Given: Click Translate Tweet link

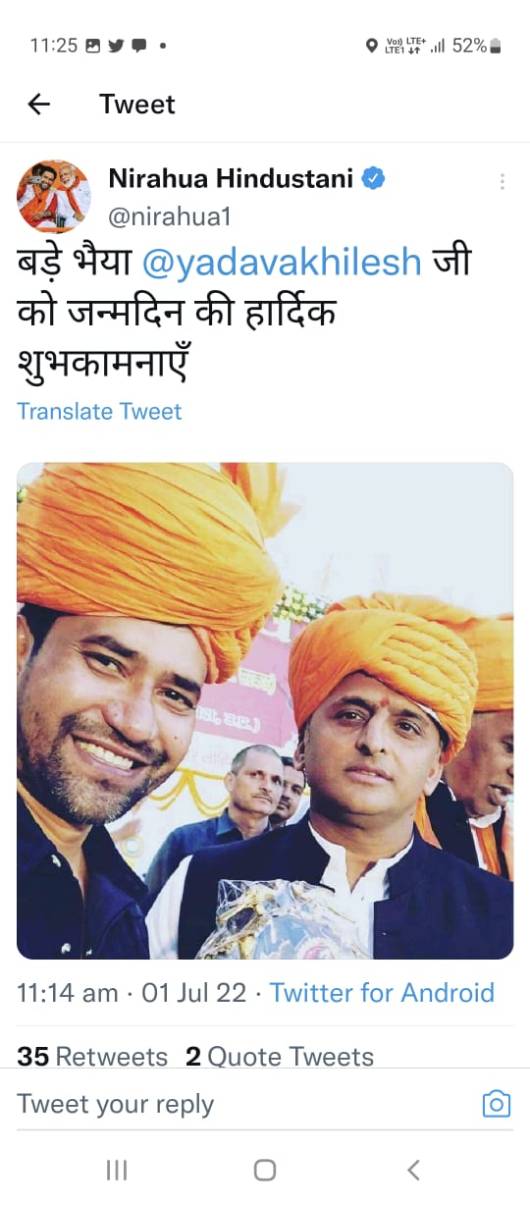Looking at the screenshot, I should coord(99,411).
